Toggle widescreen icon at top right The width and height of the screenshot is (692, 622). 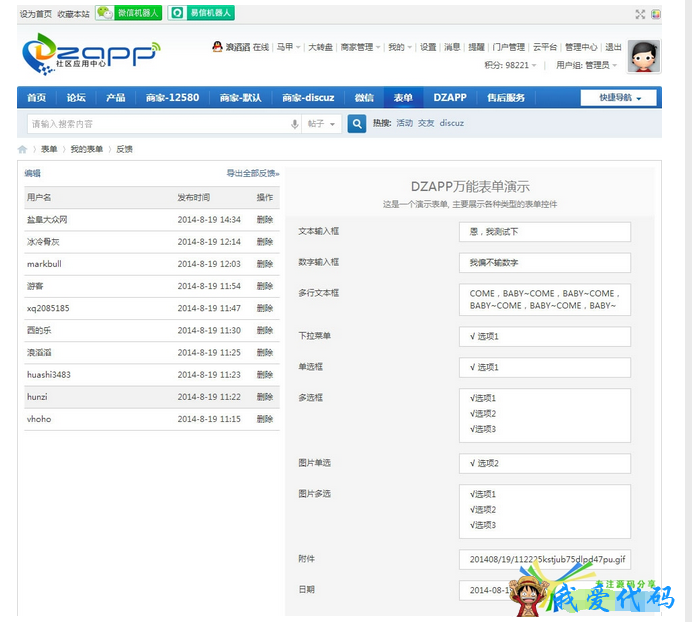click(x=640, y=14)
